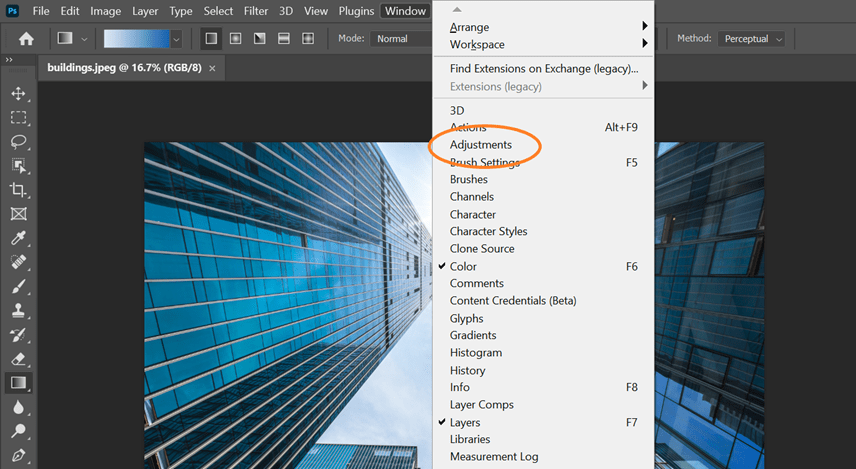Open the 3D menu in menu bar
Viewport: 856px width, 469px height.
pyautogui.click(x=286, y=11)
